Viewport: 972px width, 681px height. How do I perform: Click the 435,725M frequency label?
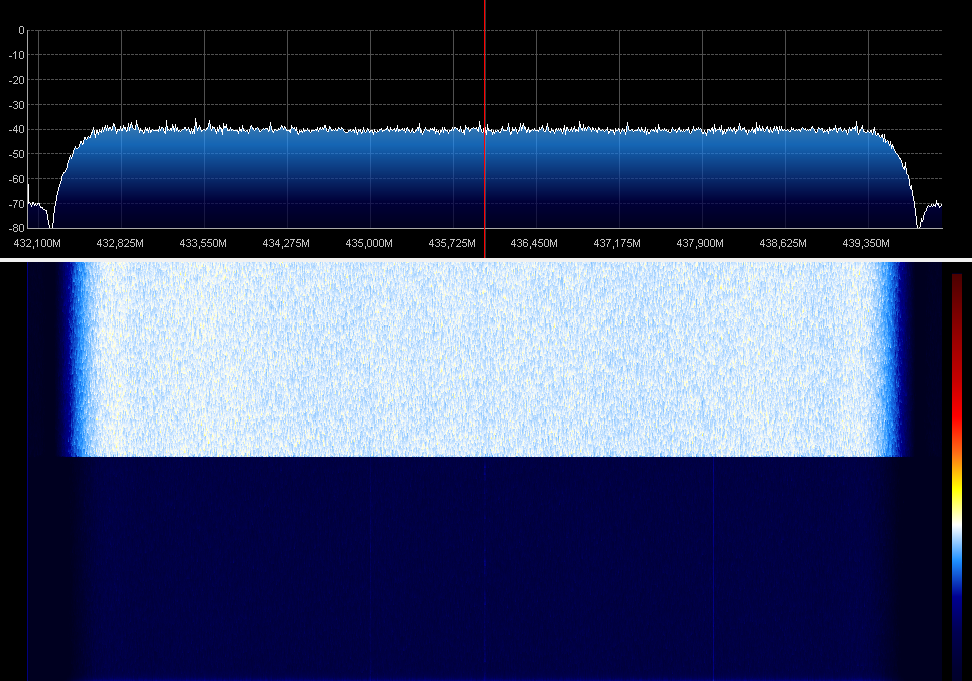[453, 244]
